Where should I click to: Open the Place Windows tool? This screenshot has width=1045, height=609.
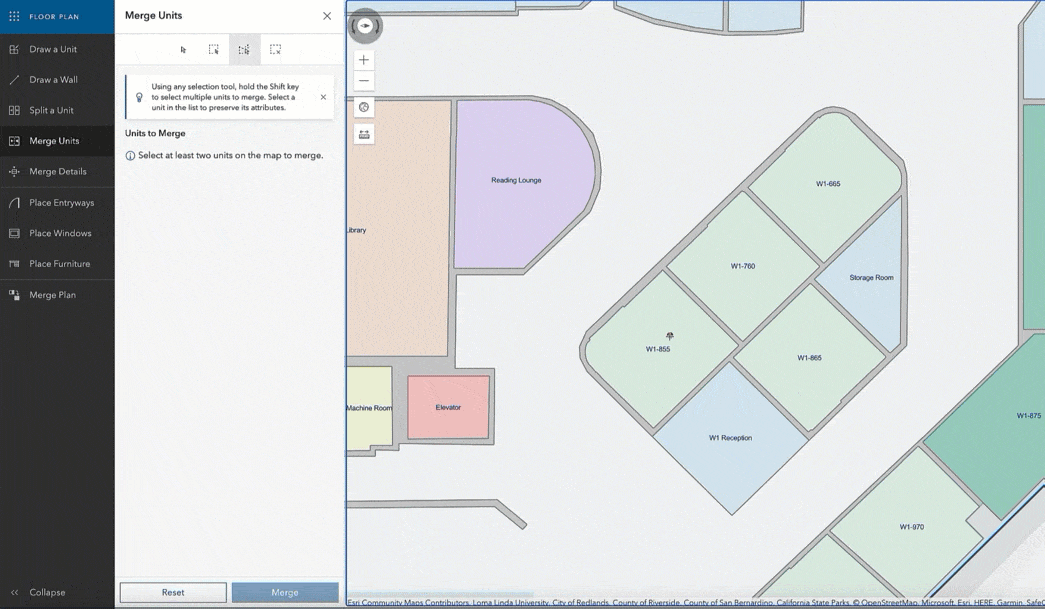point(57,232)
